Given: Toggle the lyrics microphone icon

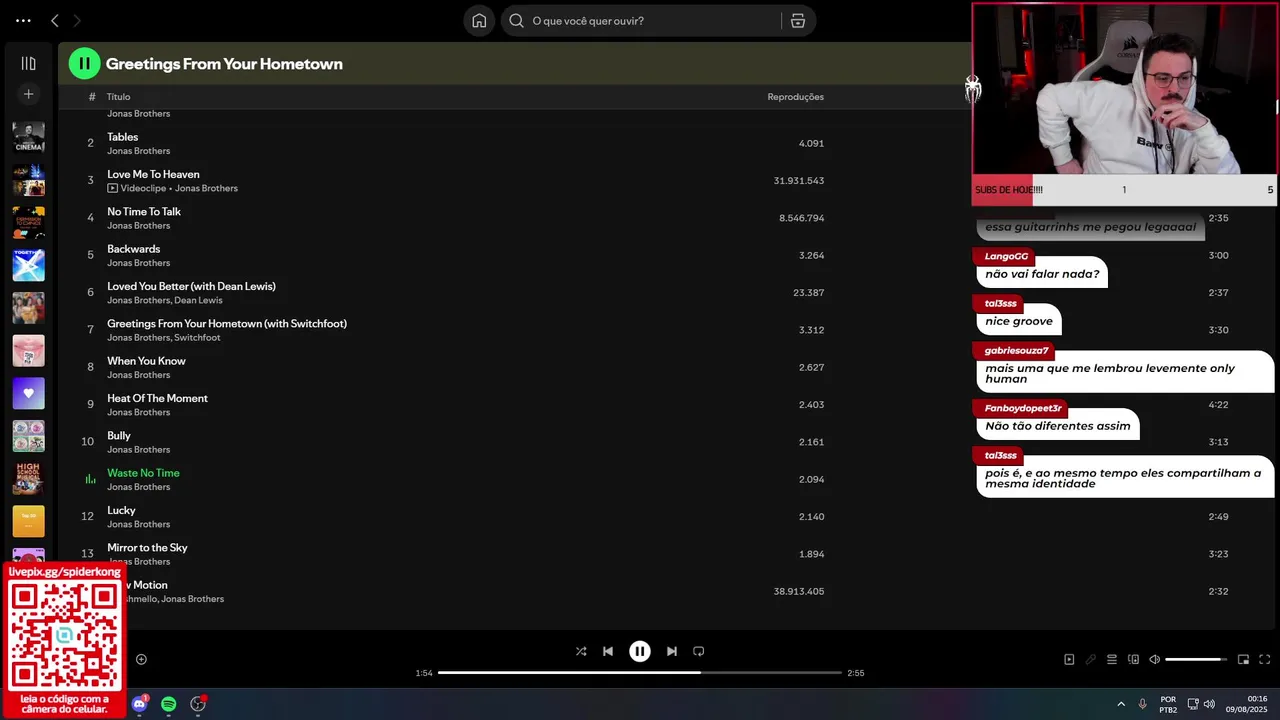Looking at the screenshot, I should [1091, 659].
